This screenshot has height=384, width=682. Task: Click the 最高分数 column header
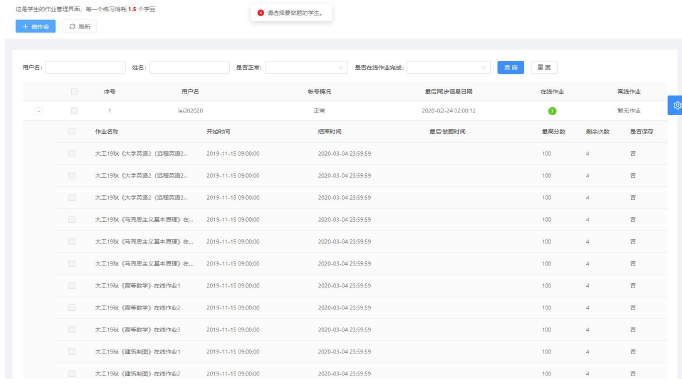pyautogui.click(x=554, y=132)
